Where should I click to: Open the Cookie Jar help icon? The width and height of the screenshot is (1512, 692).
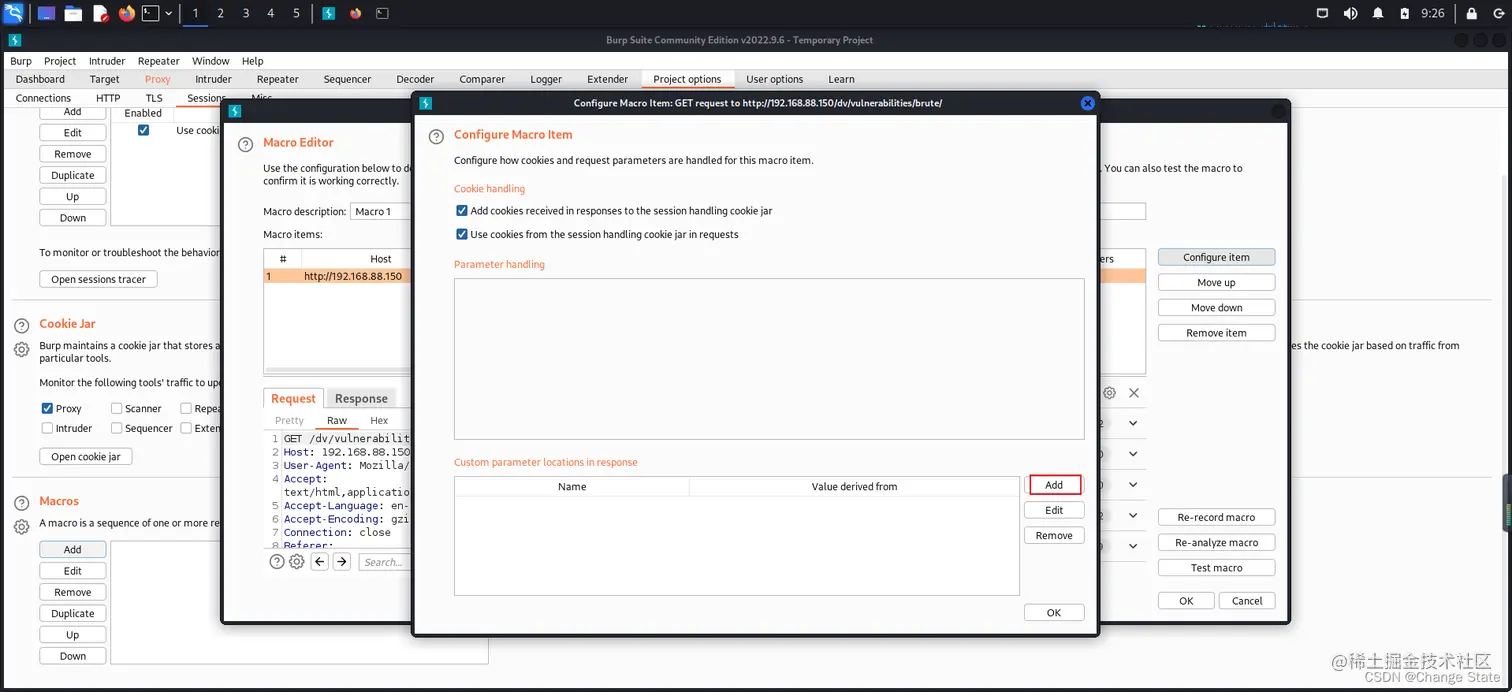(21, 326)
